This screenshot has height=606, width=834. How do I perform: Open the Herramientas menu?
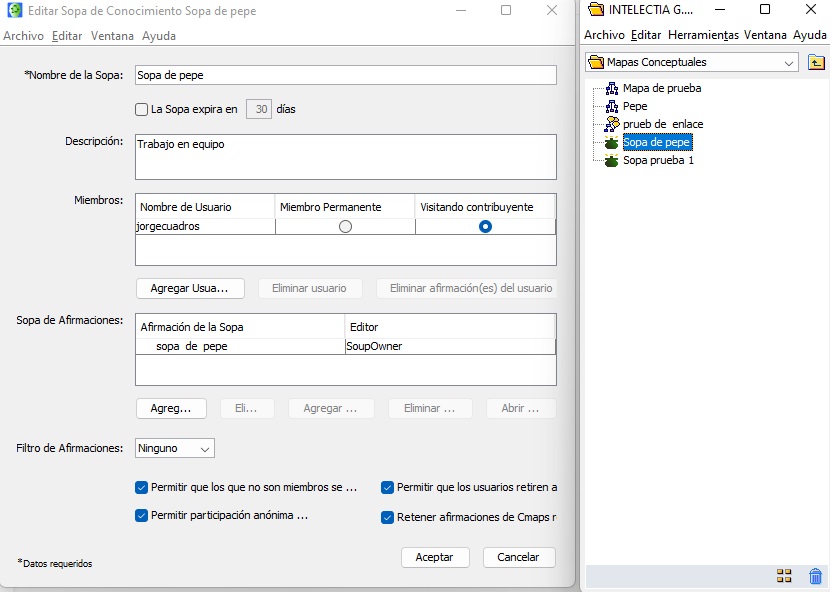(x=703, y=35)
